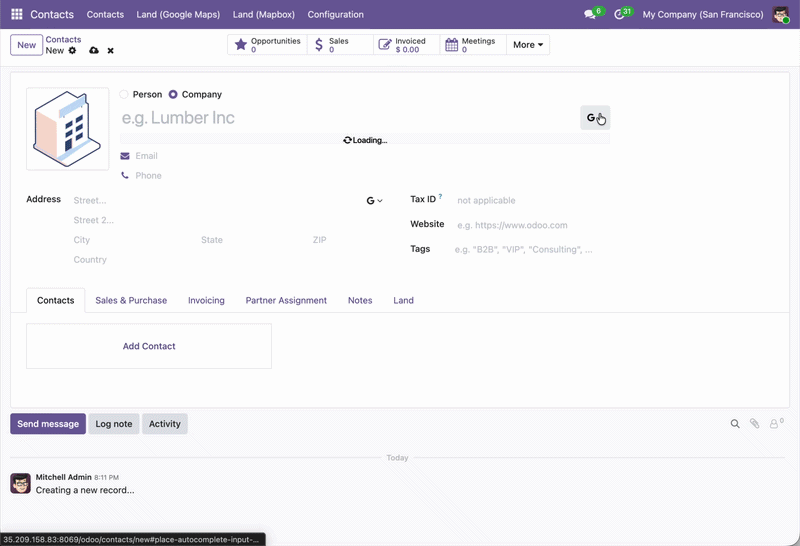
Task: Click the Add Contact button
Action: click(x=149, y=346)
